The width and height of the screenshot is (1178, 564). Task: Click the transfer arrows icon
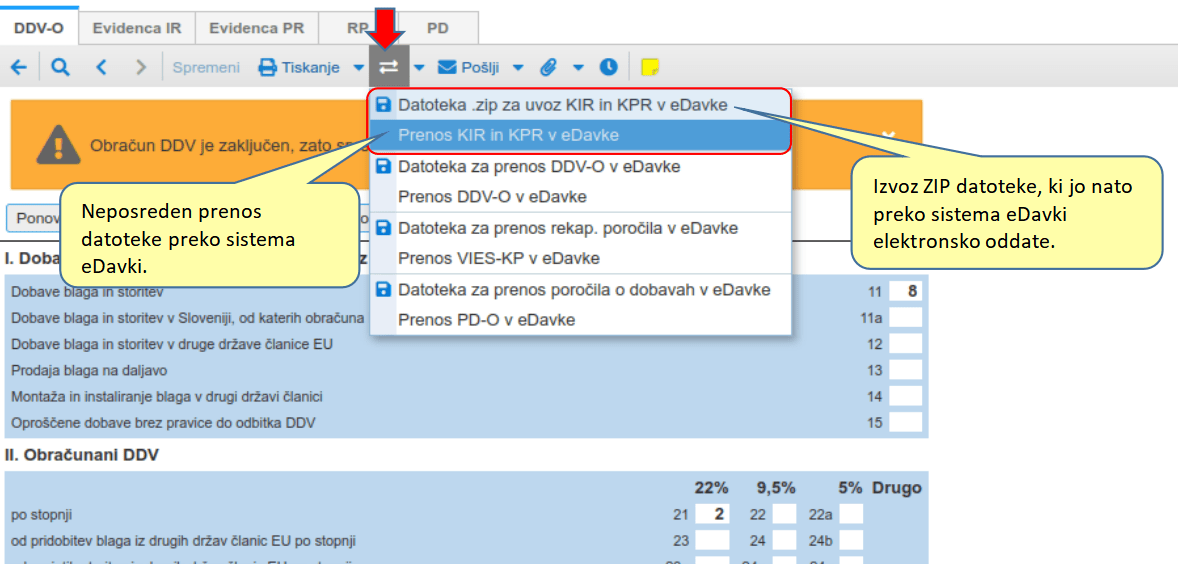pyautogui.click(x=388, y=68)
